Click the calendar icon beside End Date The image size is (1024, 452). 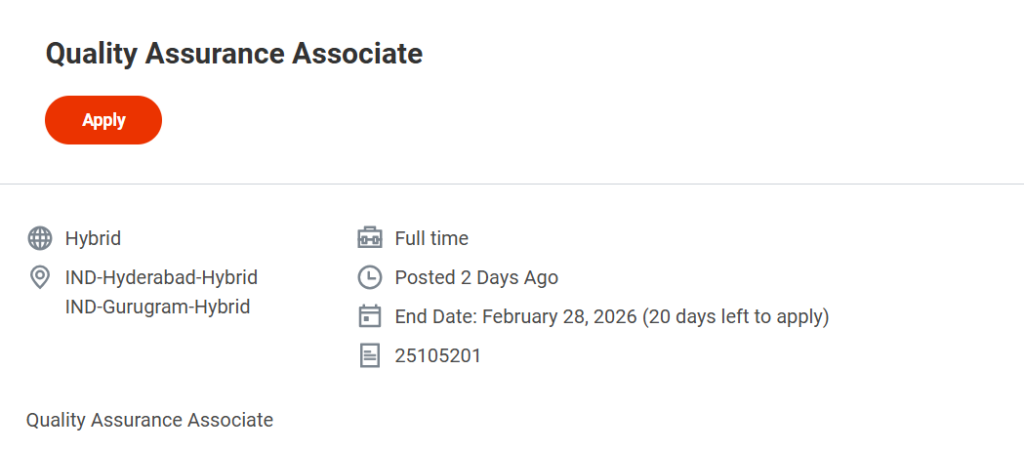370,317
